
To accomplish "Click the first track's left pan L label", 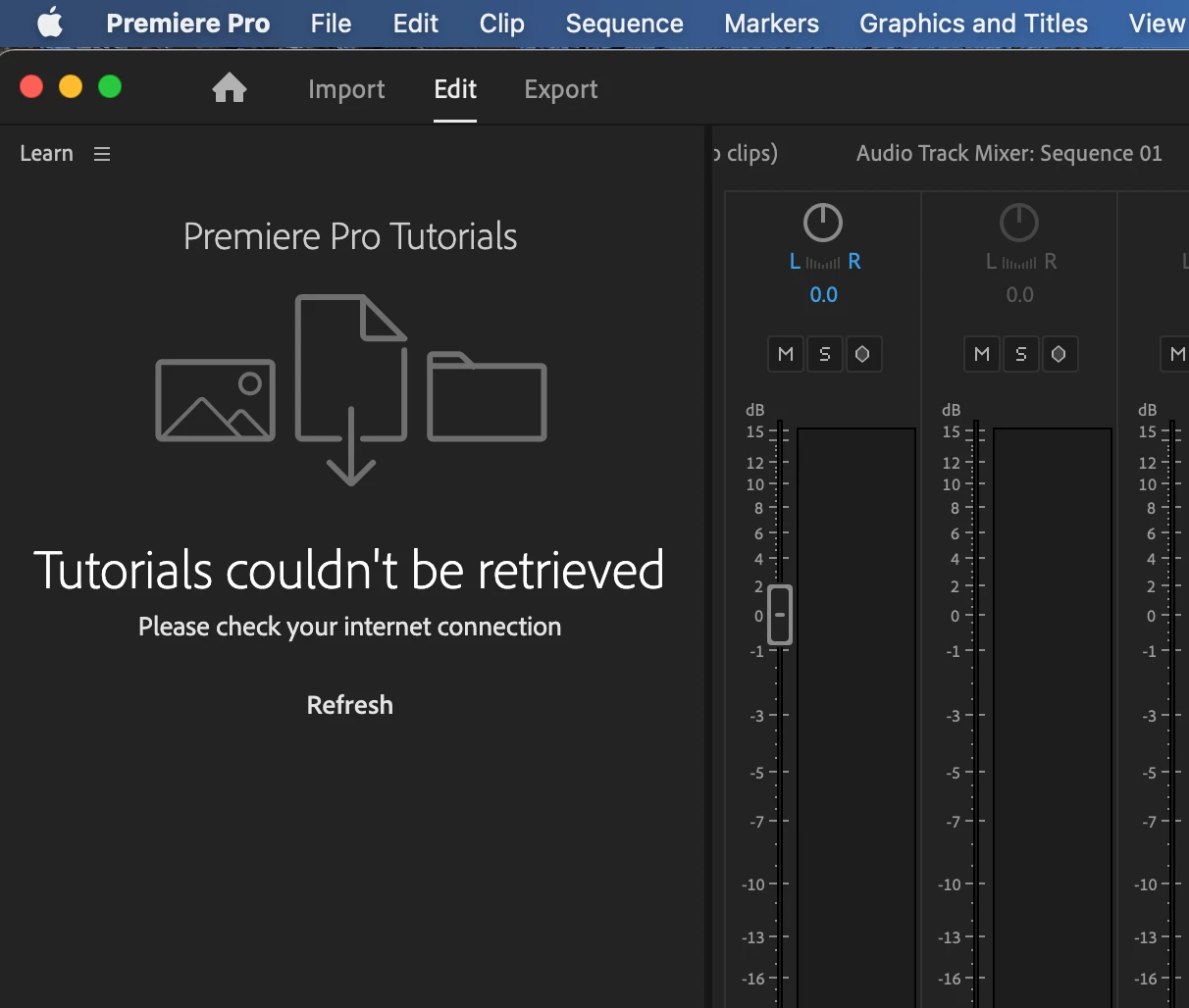I will pyautogui.click(x=795, y=262).
